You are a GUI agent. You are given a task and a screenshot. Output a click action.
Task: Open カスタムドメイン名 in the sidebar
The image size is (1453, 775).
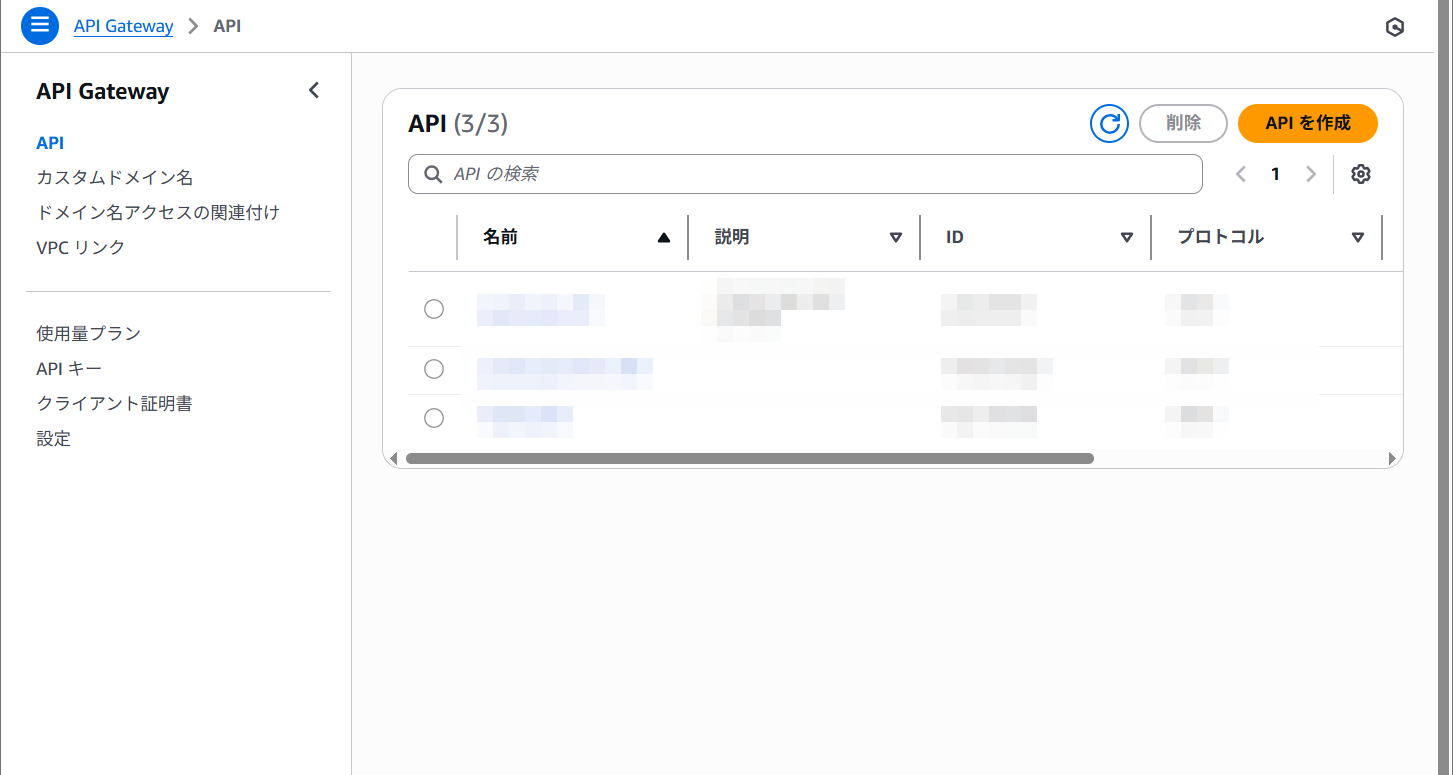tap(114, 178)
